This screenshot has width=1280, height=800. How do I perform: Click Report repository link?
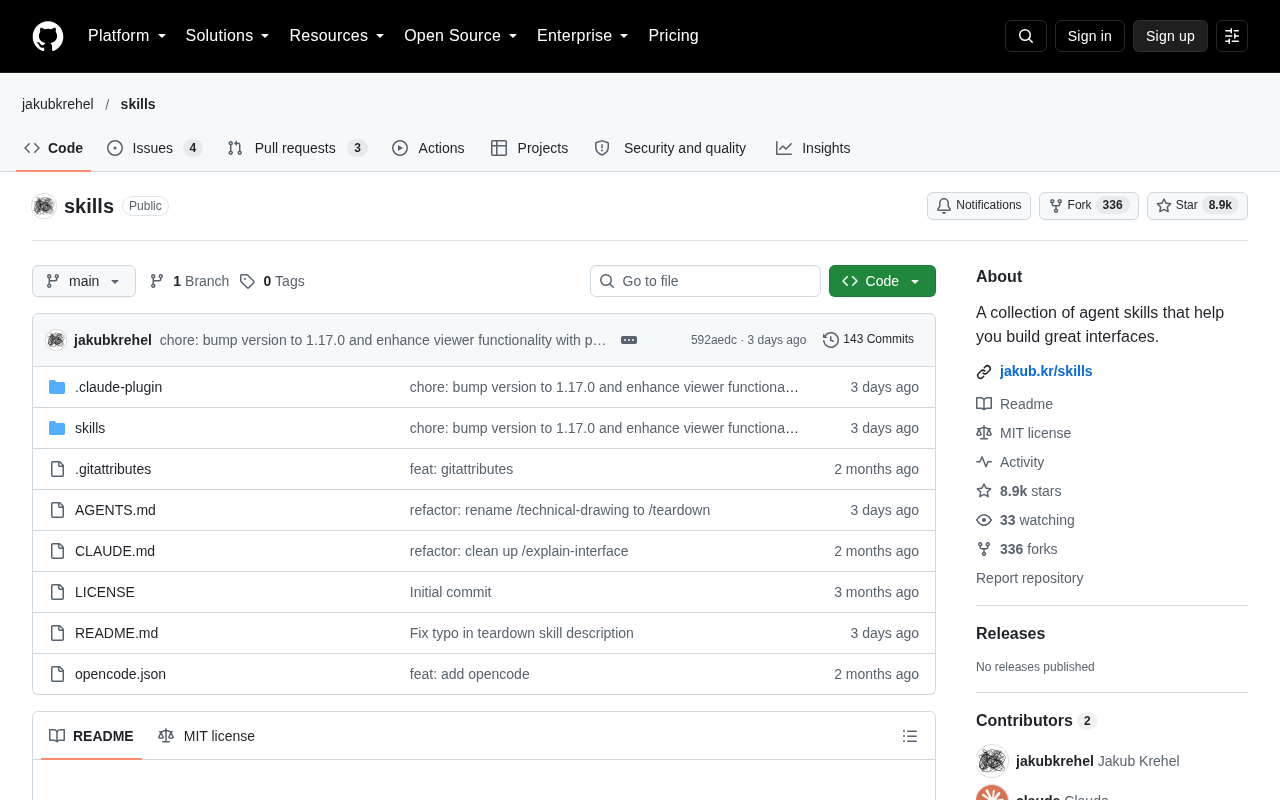click(1029, 578)
